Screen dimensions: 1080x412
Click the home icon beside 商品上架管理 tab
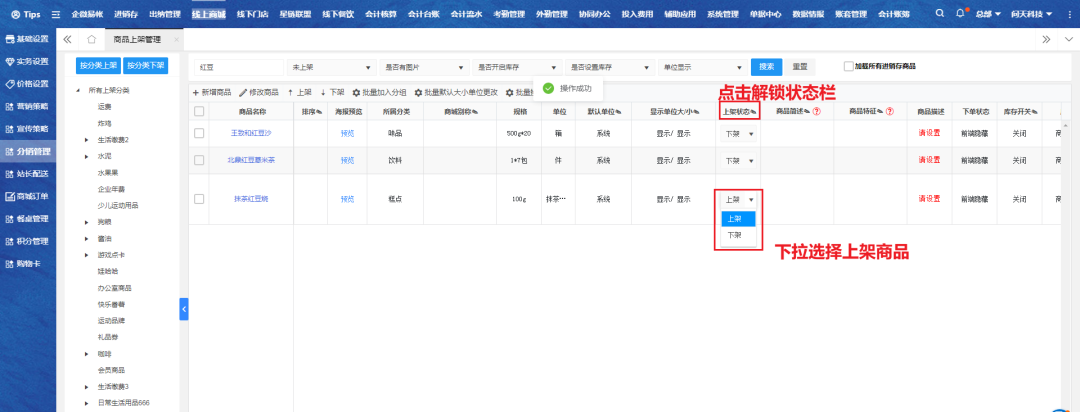[x=91, y=39]
